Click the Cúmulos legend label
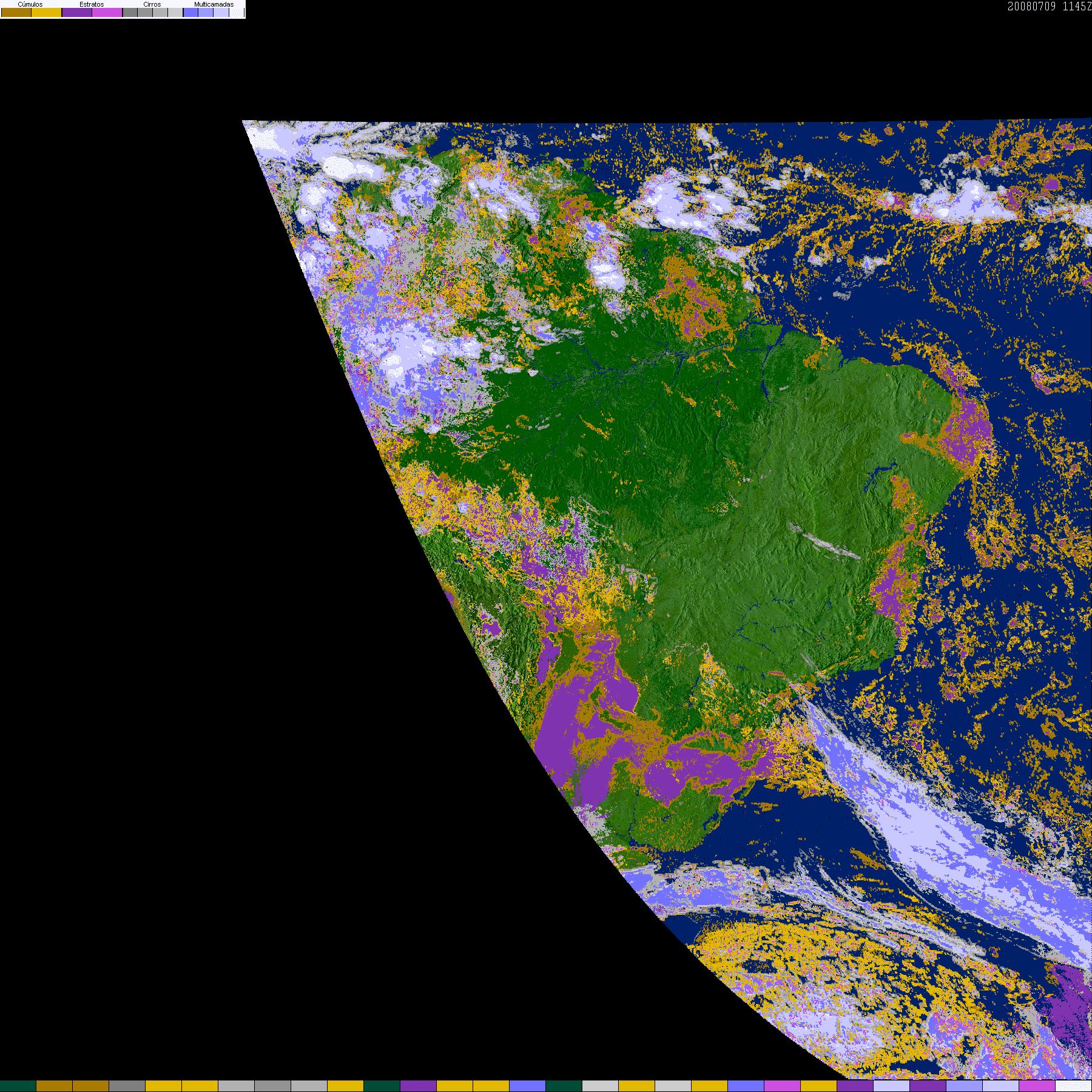Screen dimensions: 1092x1092 pyautogui.click(x=30, y=4)
